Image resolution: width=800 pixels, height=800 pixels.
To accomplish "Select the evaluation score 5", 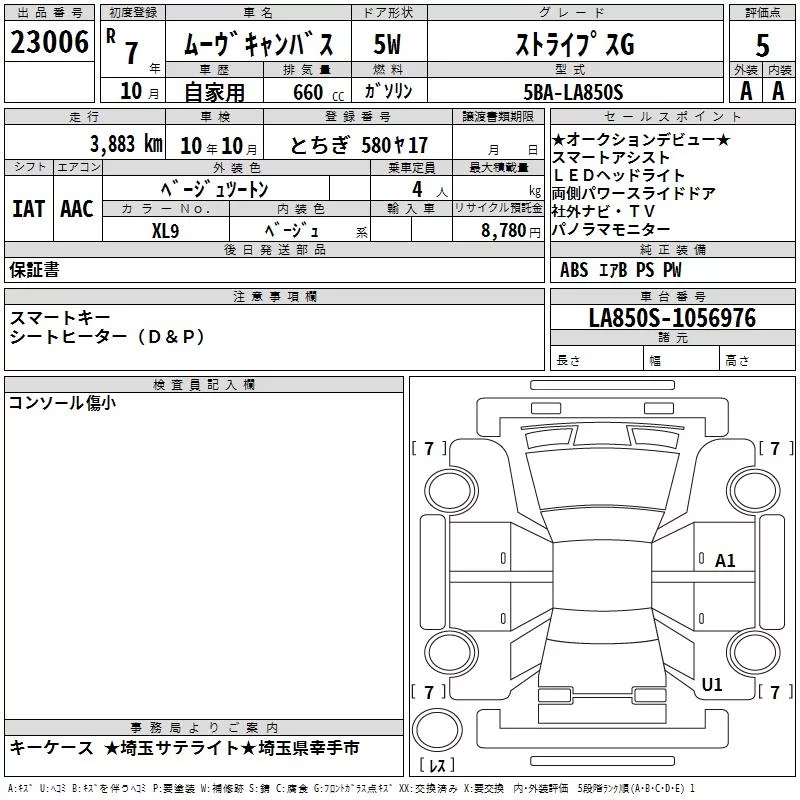I will pyautogui.click(x=762, y=45).
